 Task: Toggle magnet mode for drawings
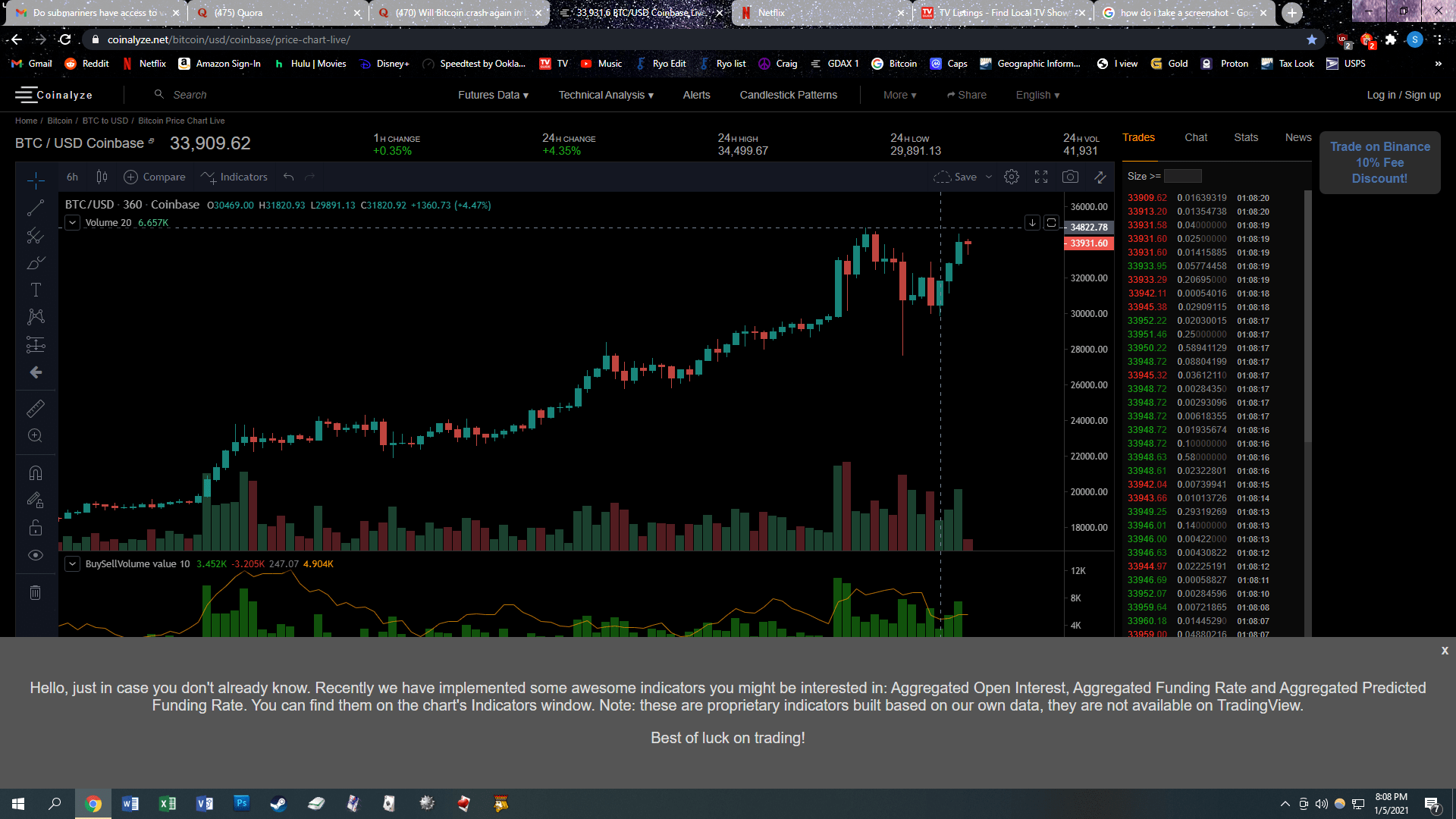point(36,473)
